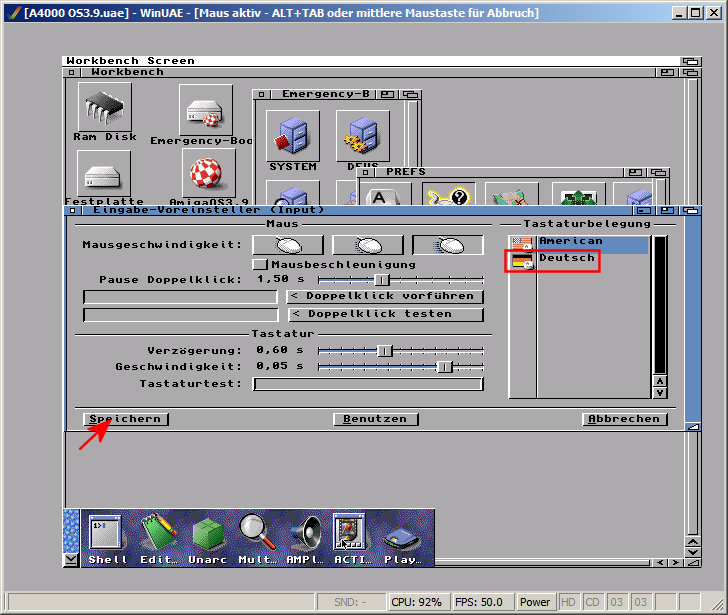Select the Emergency-Boot disk icon on Workbench
728x615 pixels.
click(206, 110)
